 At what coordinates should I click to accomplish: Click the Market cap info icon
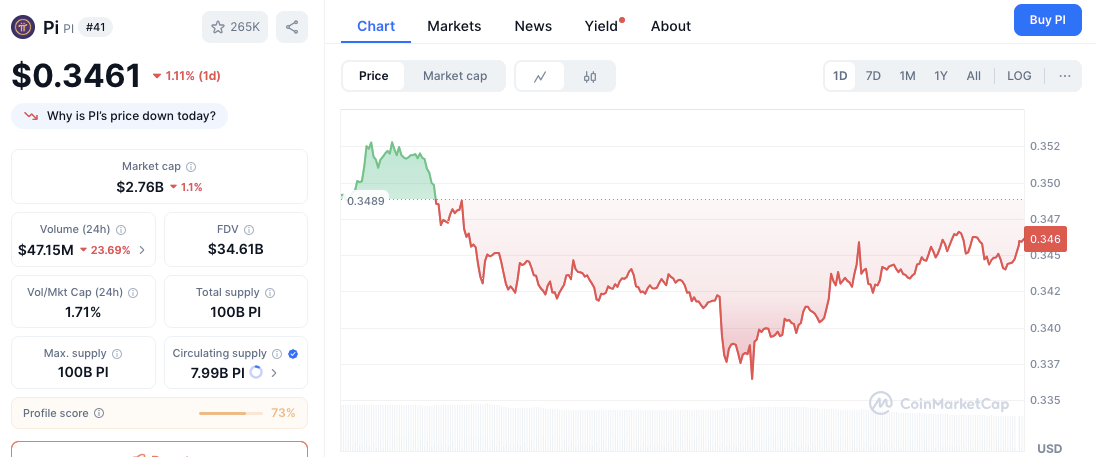[191, 167]
